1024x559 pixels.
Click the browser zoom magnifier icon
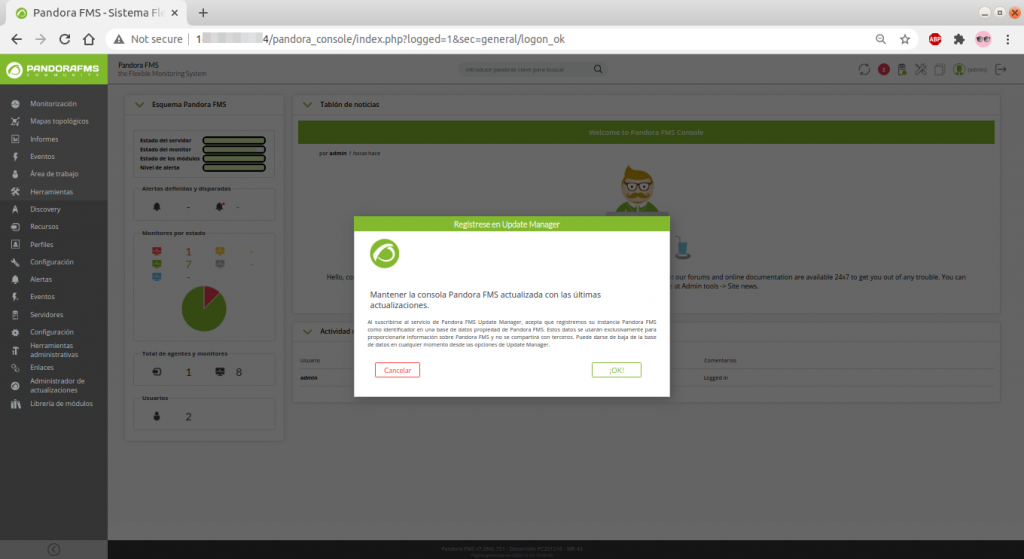(880, 39)
